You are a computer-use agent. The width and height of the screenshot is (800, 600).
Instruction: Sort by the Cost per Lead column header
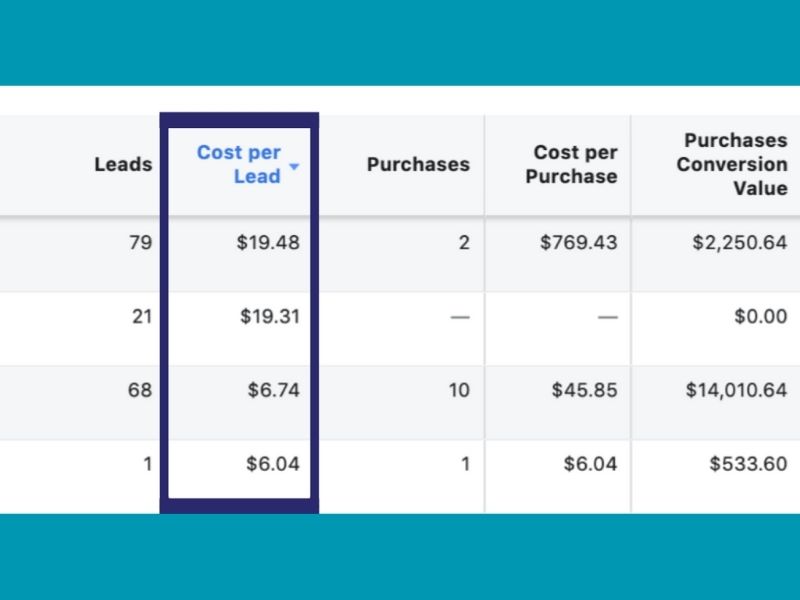coord(239,164)
